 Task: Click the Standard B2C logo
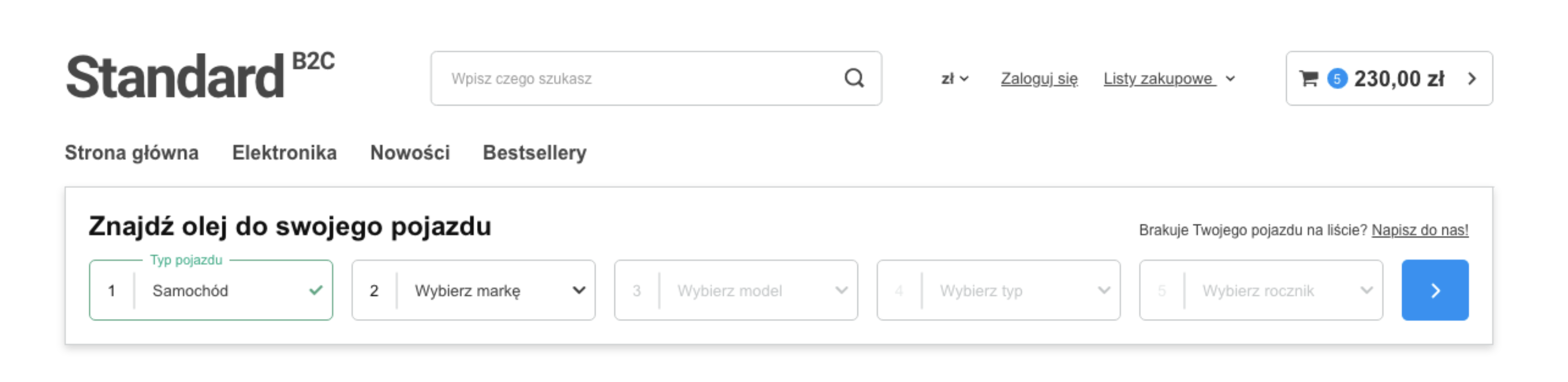pyautogui.click(x=199, y=77)
